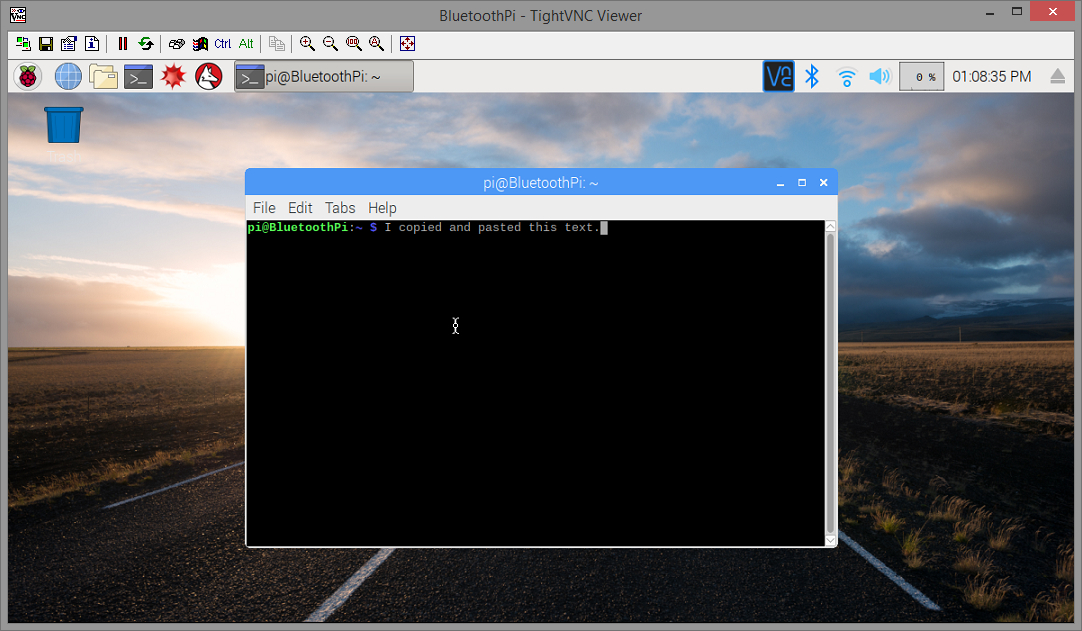Launch the web browser globe icon
Image resolution: width=1082 pixels, height=631 pixels.
[x=68, y=76]
